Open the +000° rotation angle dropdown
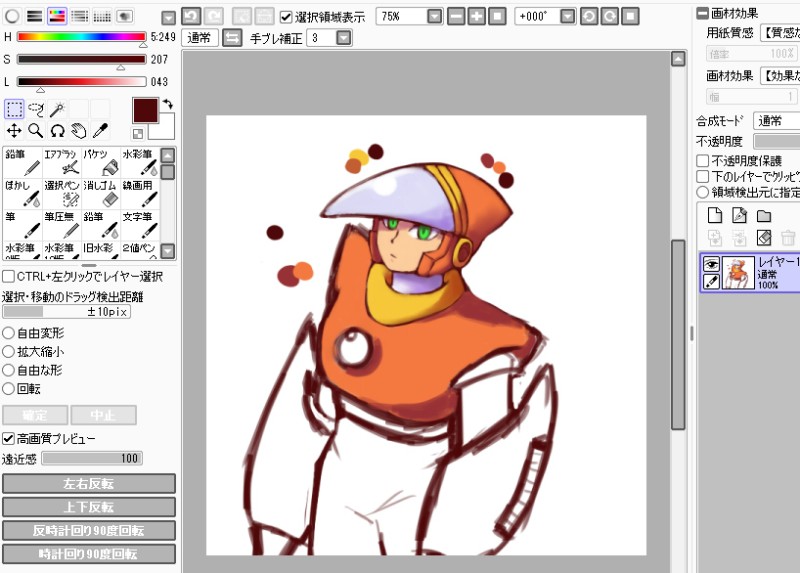The image size is (800, 573). pos(567,16)
